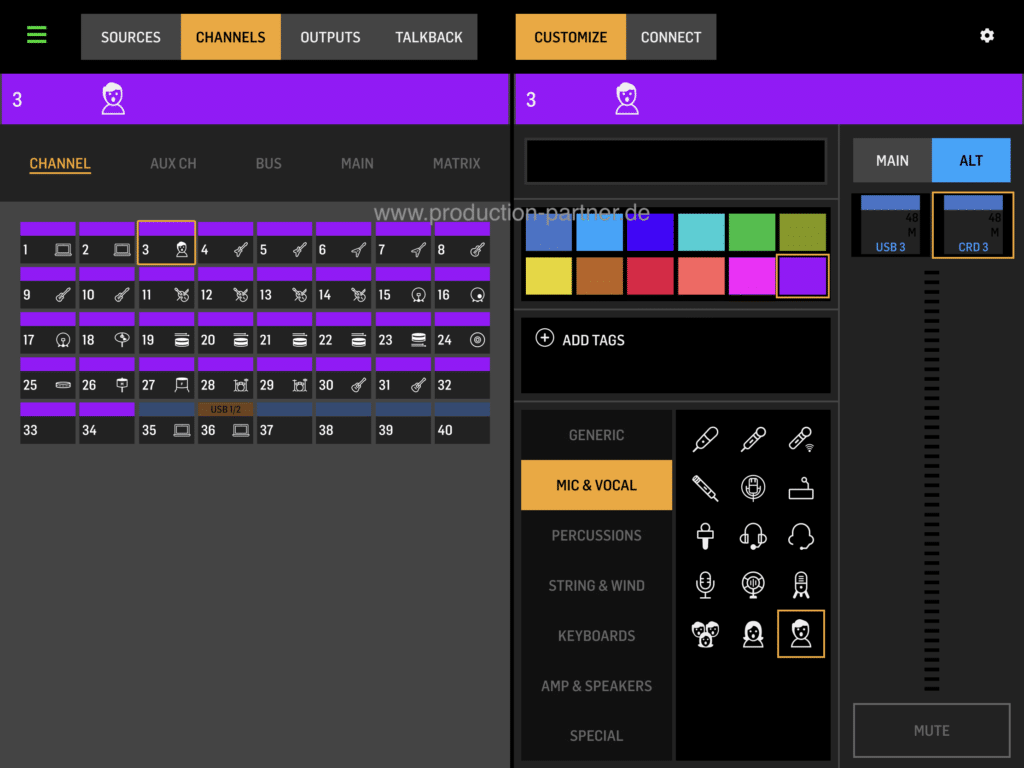Select the wireless handheld microphone icon
Viewport: 1024px width, 768px height.
(x=801, y=438)
